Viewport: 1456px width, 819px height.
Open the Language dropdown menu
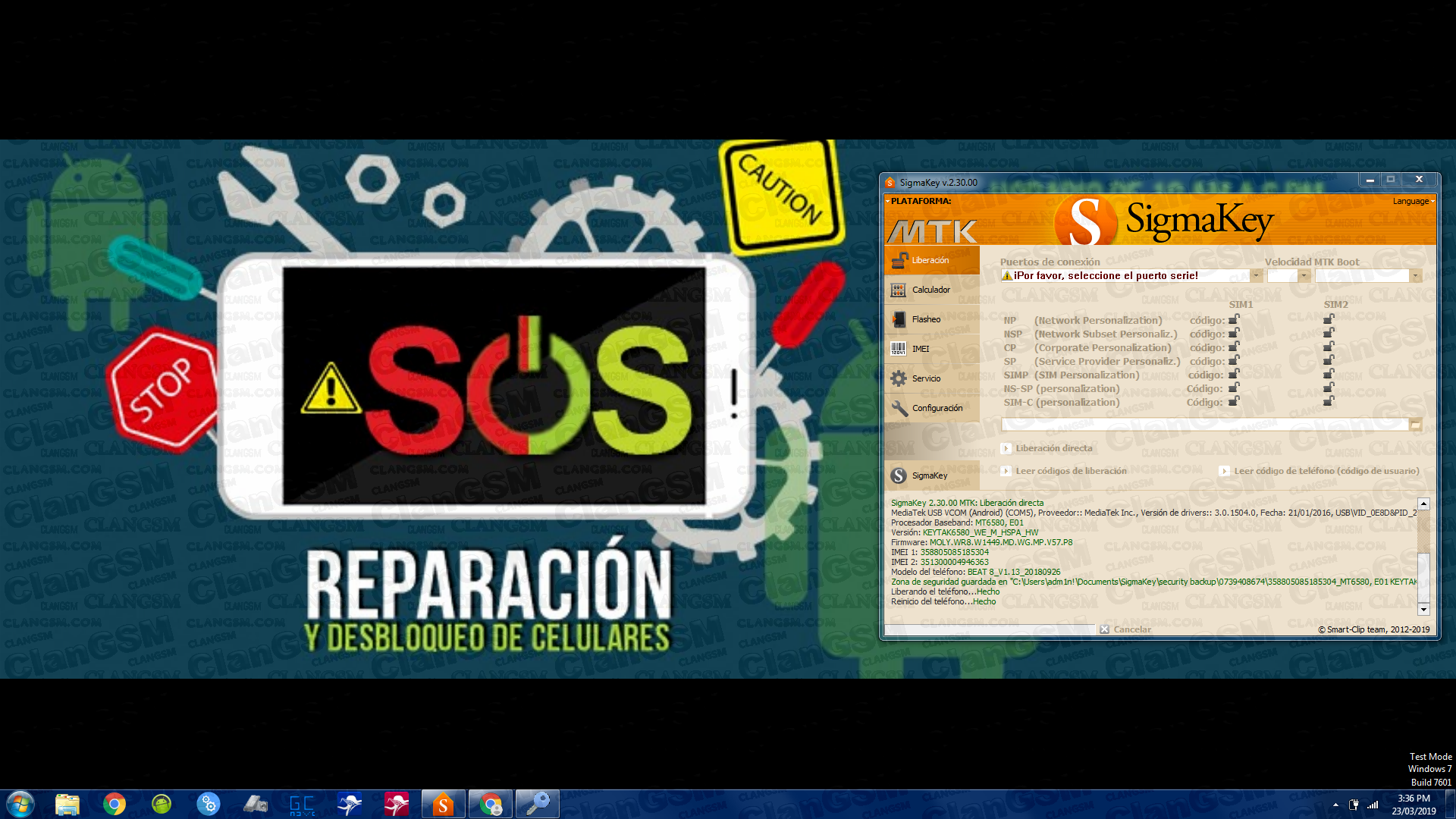(x=1413, y=201)
